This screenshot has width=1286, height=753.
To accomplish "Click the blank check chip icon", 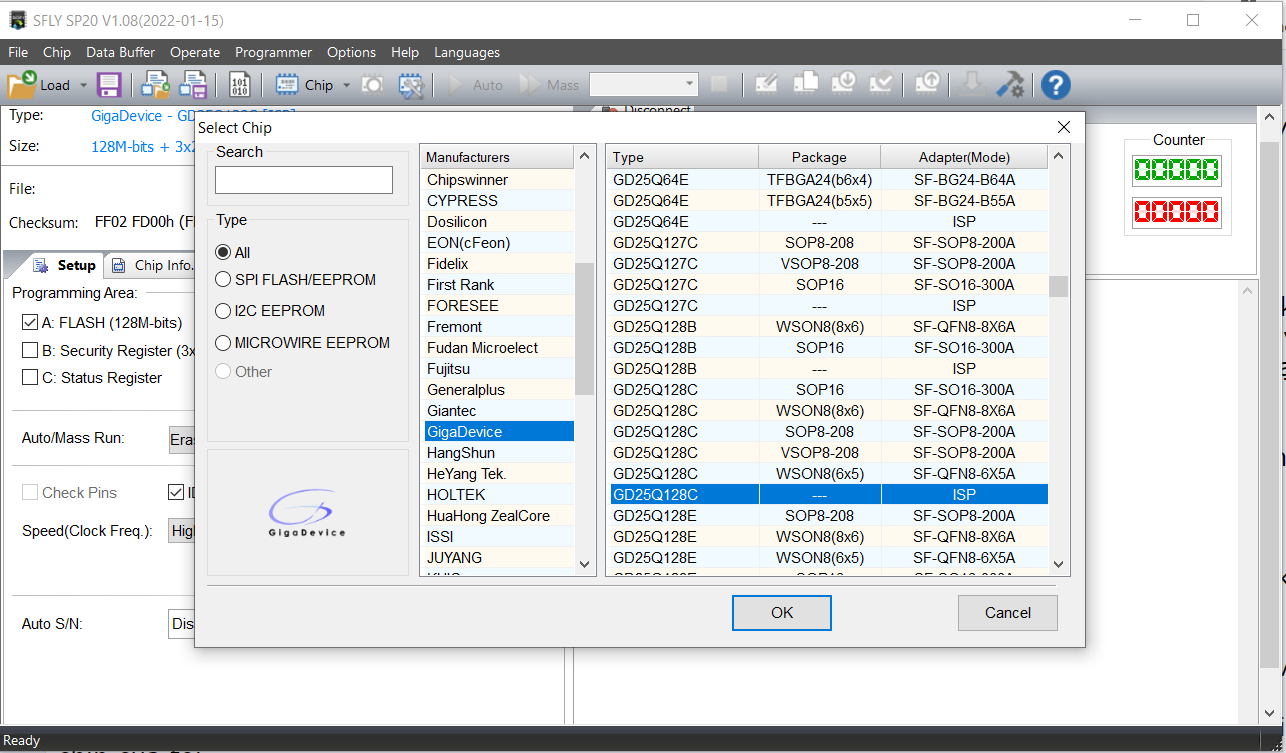I will [x=806, y=84].
